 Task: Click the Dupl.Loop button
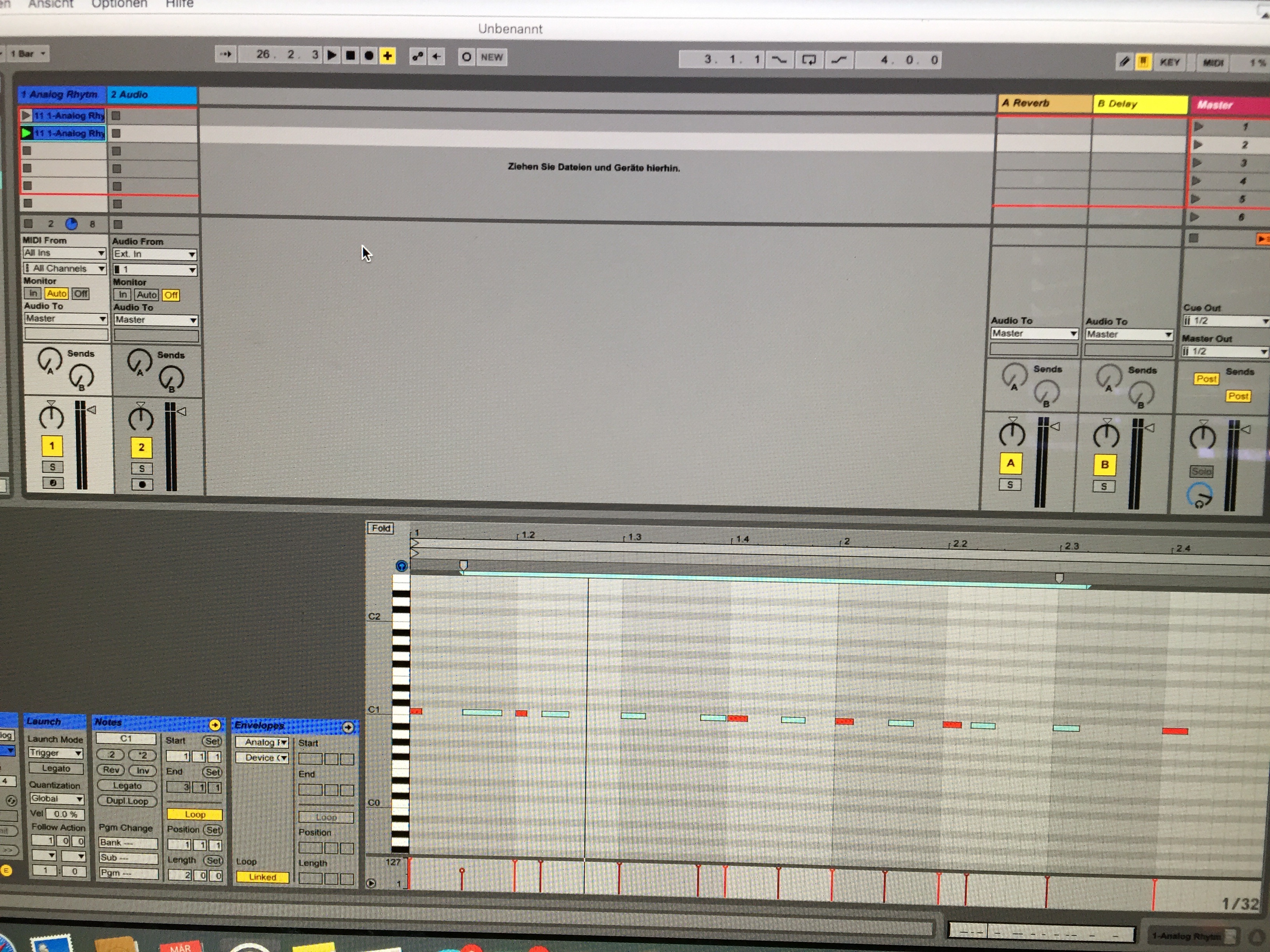pyautogui.click(x=127, y=801)
